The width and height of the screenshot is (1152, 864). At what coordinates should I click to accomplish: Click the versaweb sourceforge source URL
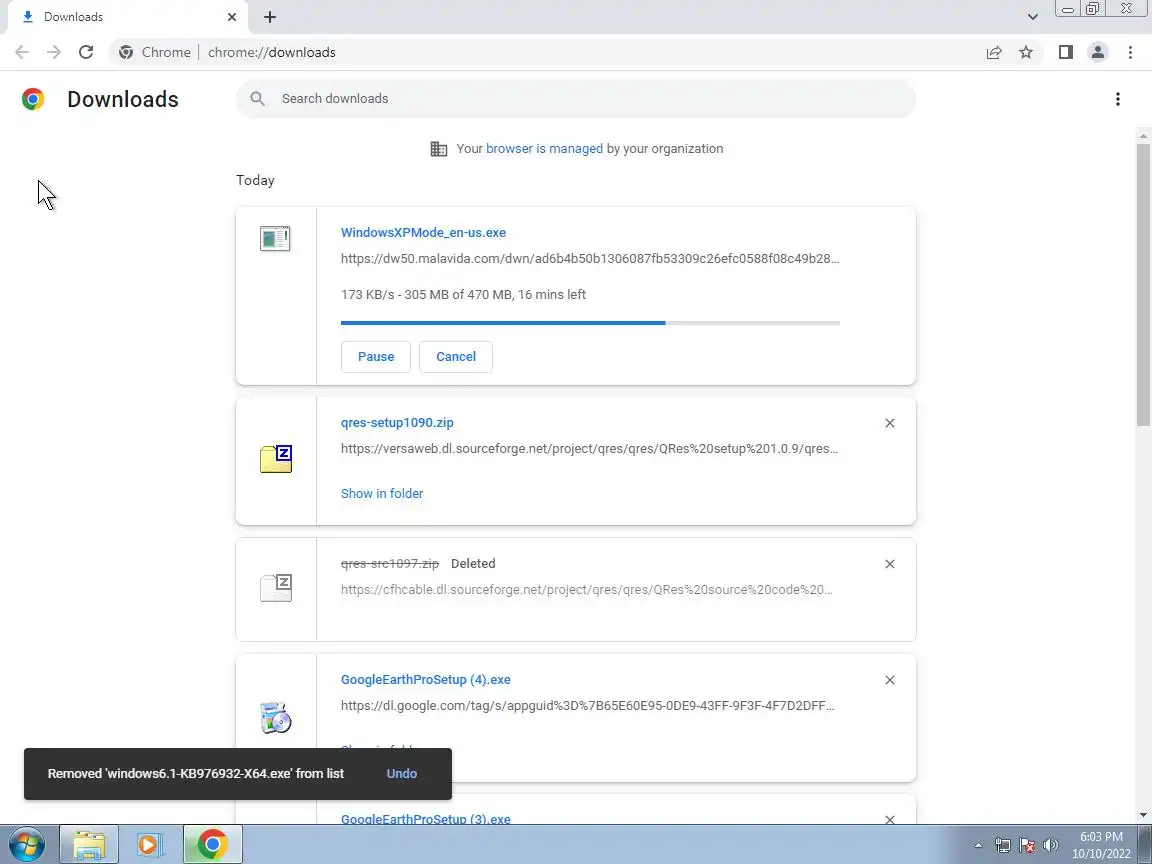pyautogui.click(x=589, y=449)
